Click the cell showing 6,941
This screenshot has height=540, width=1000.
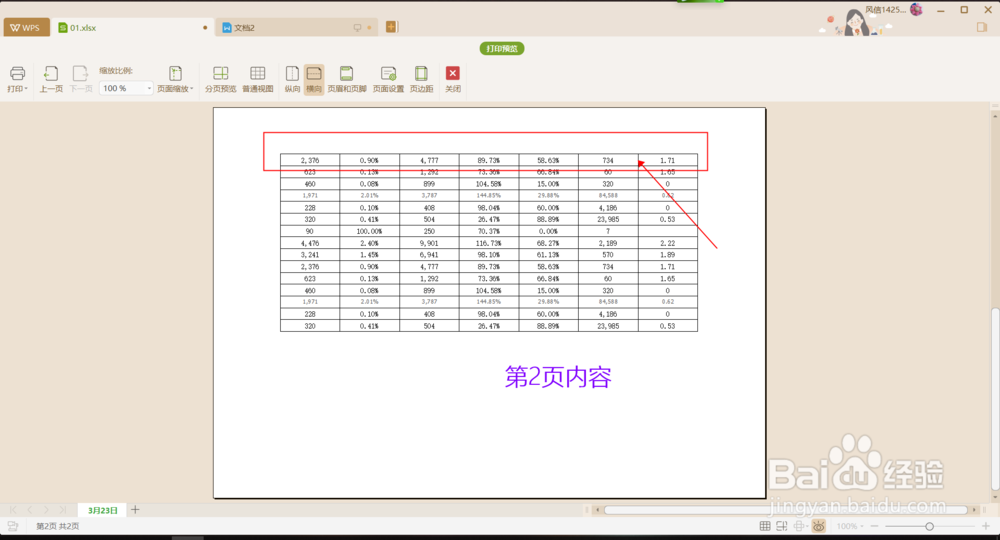pos(429,254)
